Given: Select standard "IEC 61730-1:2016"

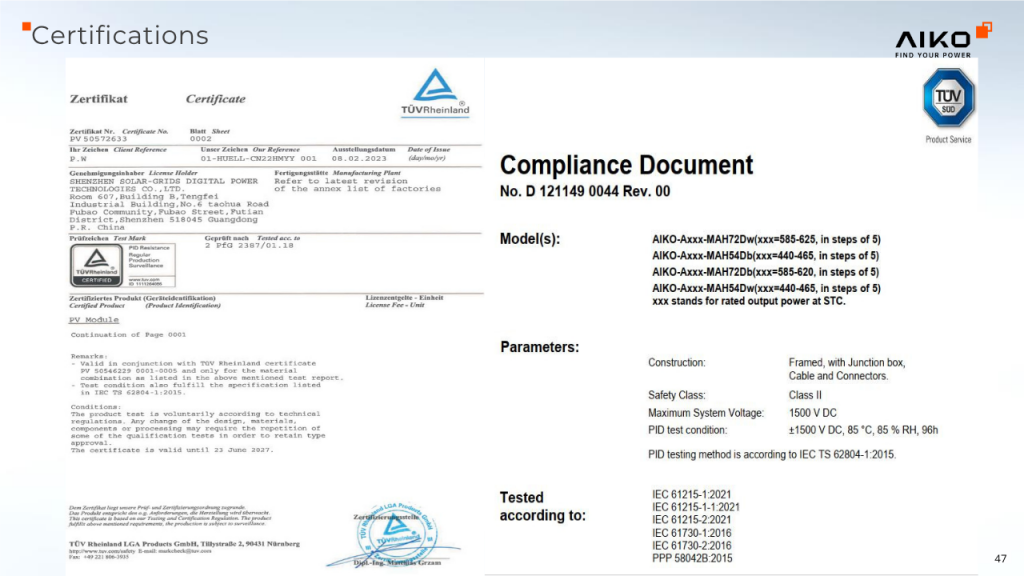Looking at the screenshot, I should coord(692,533).
